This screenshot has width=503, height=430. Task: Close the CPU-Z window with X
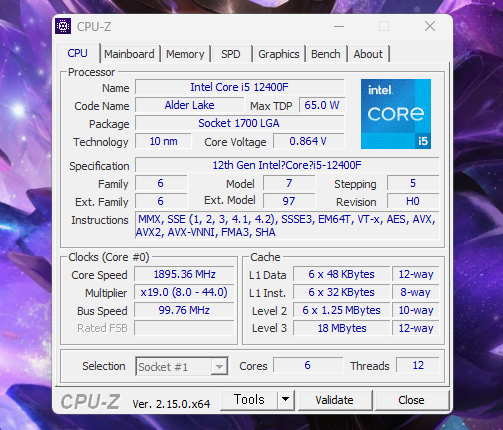click(x=430, y=26)
